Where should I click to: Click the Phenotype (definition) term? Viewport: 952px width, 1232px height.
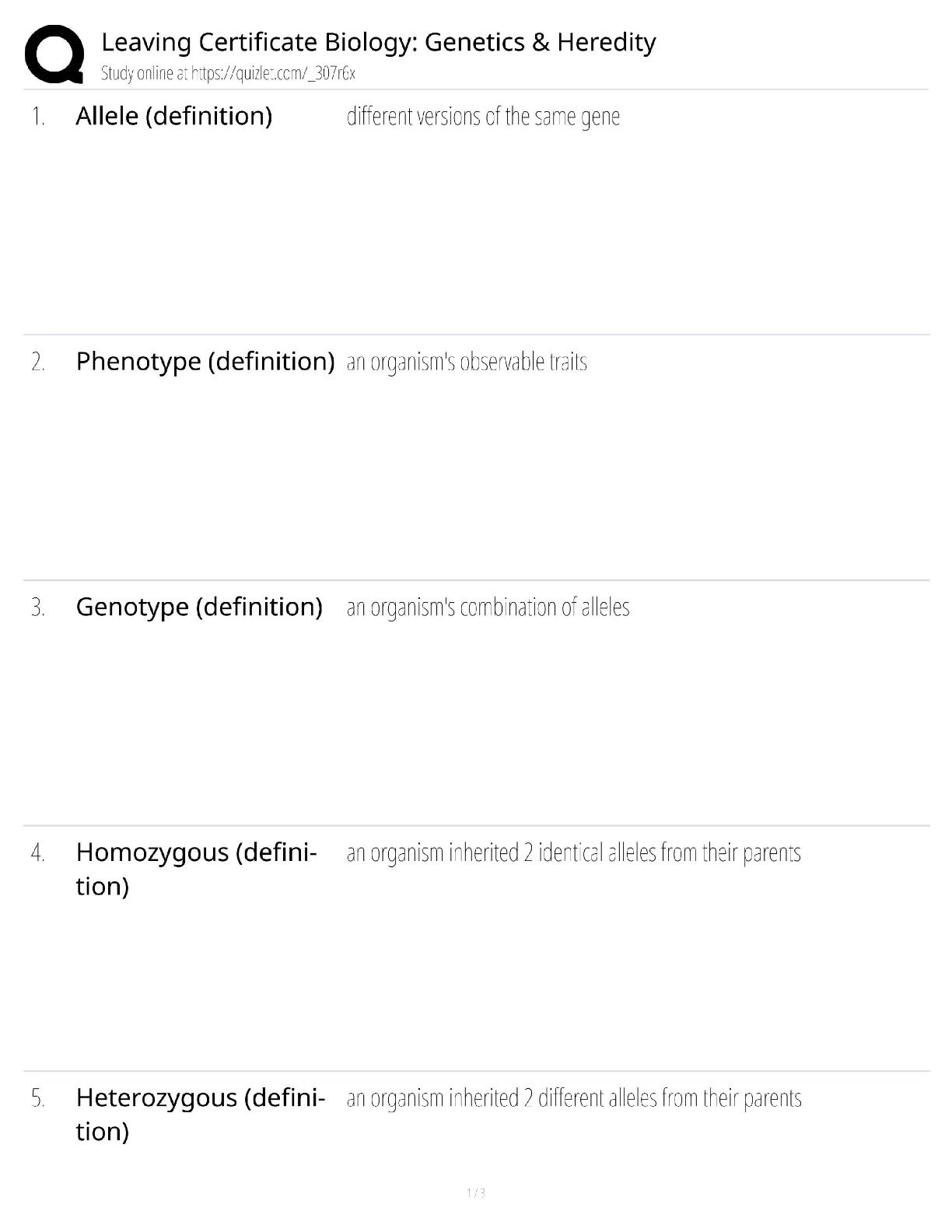point(205,362)
